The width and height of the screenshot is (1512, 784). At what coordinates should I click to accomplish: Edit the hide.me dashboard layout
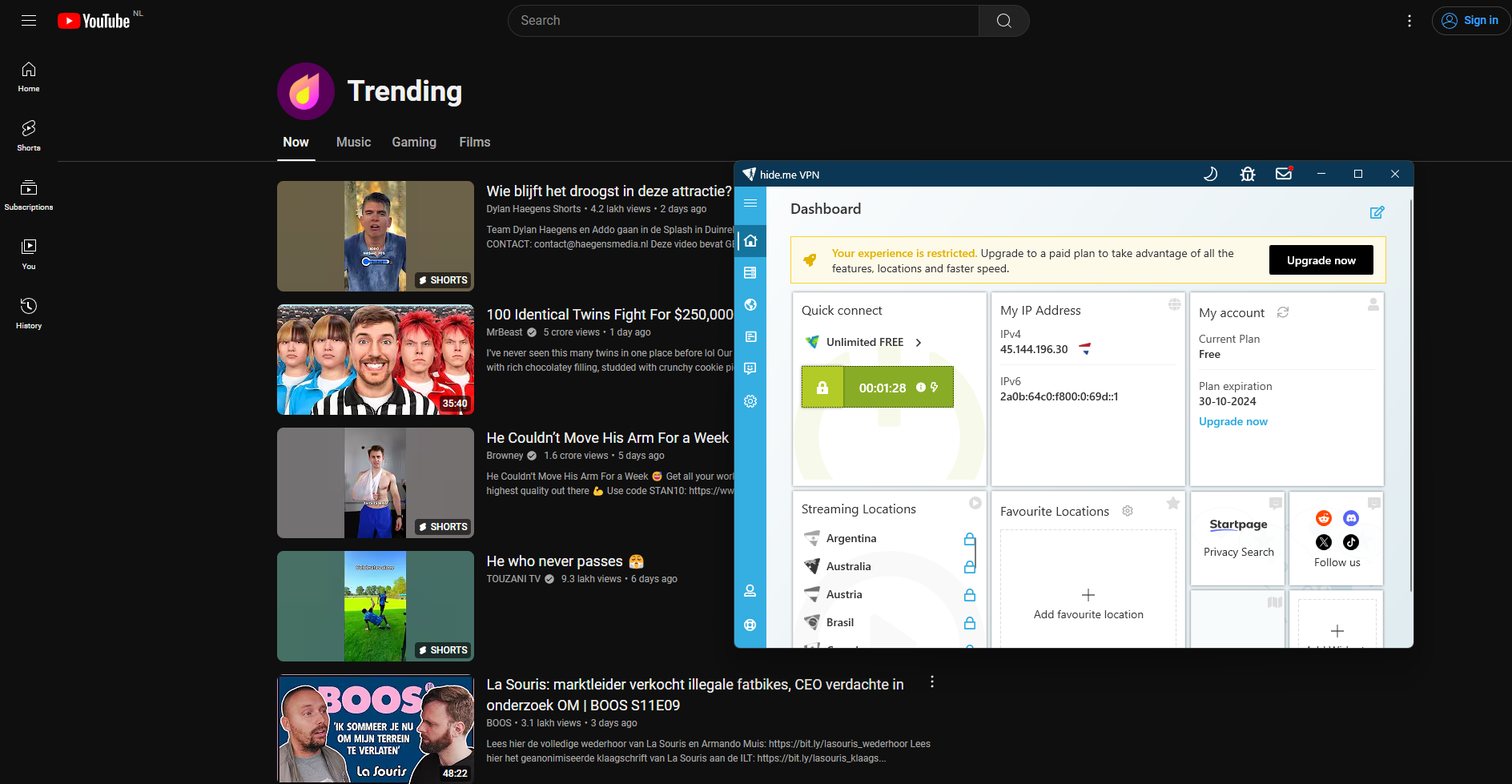point(1377,212)
